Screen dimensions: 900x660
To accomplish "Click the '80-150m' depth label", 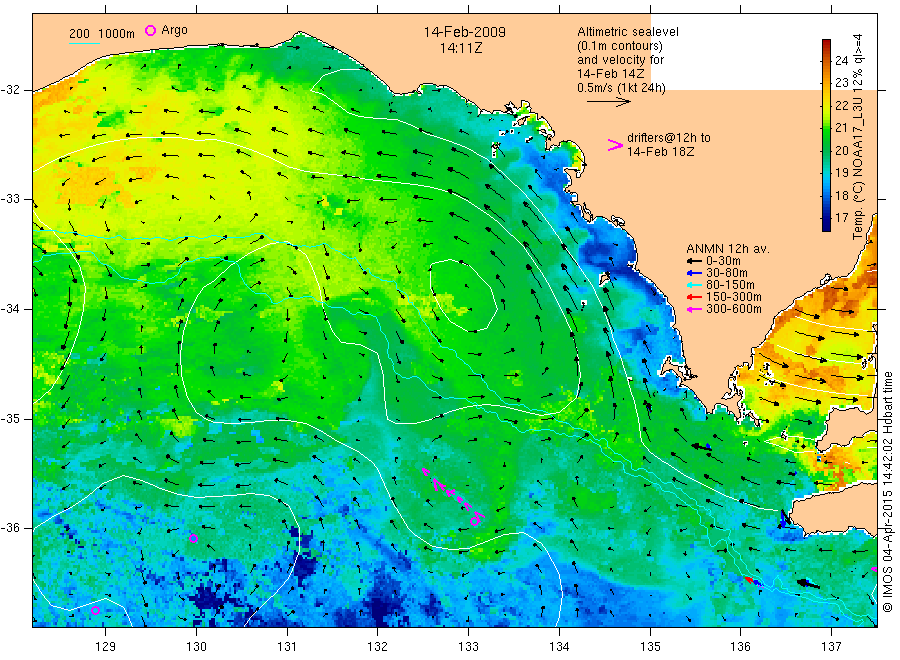I will tap(730, 285).
